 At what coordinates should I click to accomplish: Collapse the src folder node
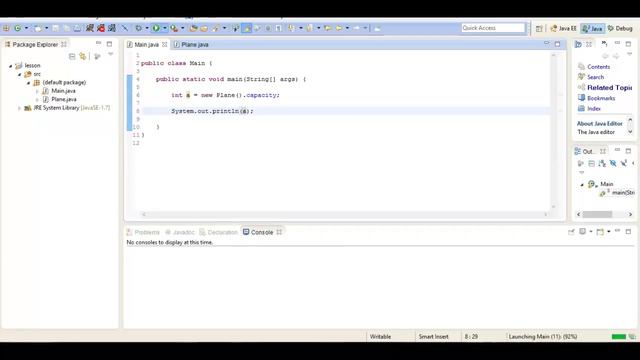[19, 74]
